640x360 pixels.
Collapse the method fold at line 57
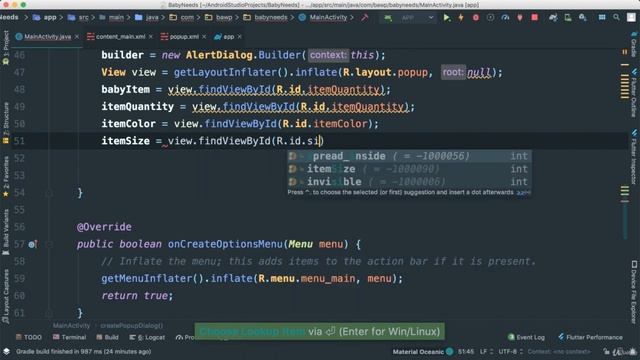[49, 244]
